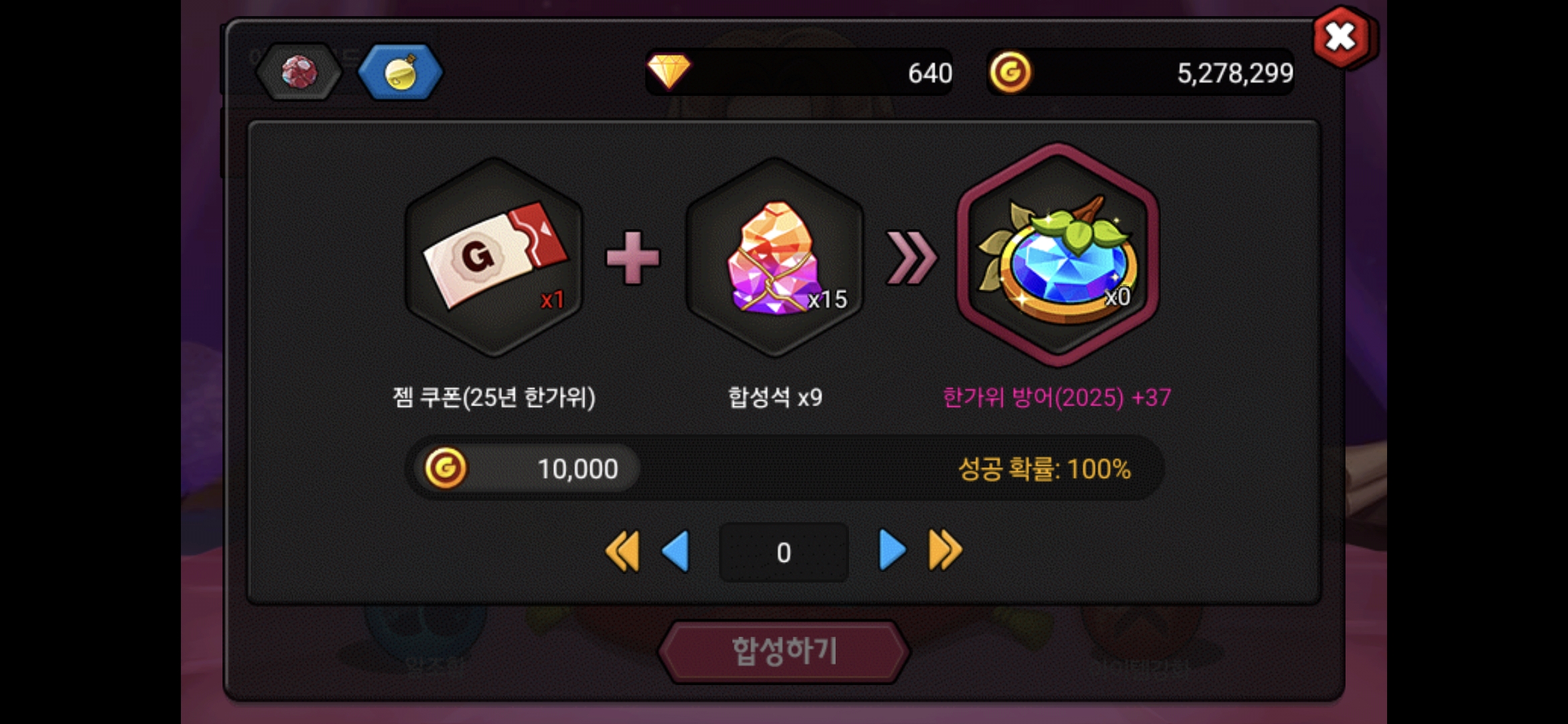Close the synthesis popup with red X
The height and width of the screenshot is (724, 1568).
[x=1342, y=38]
